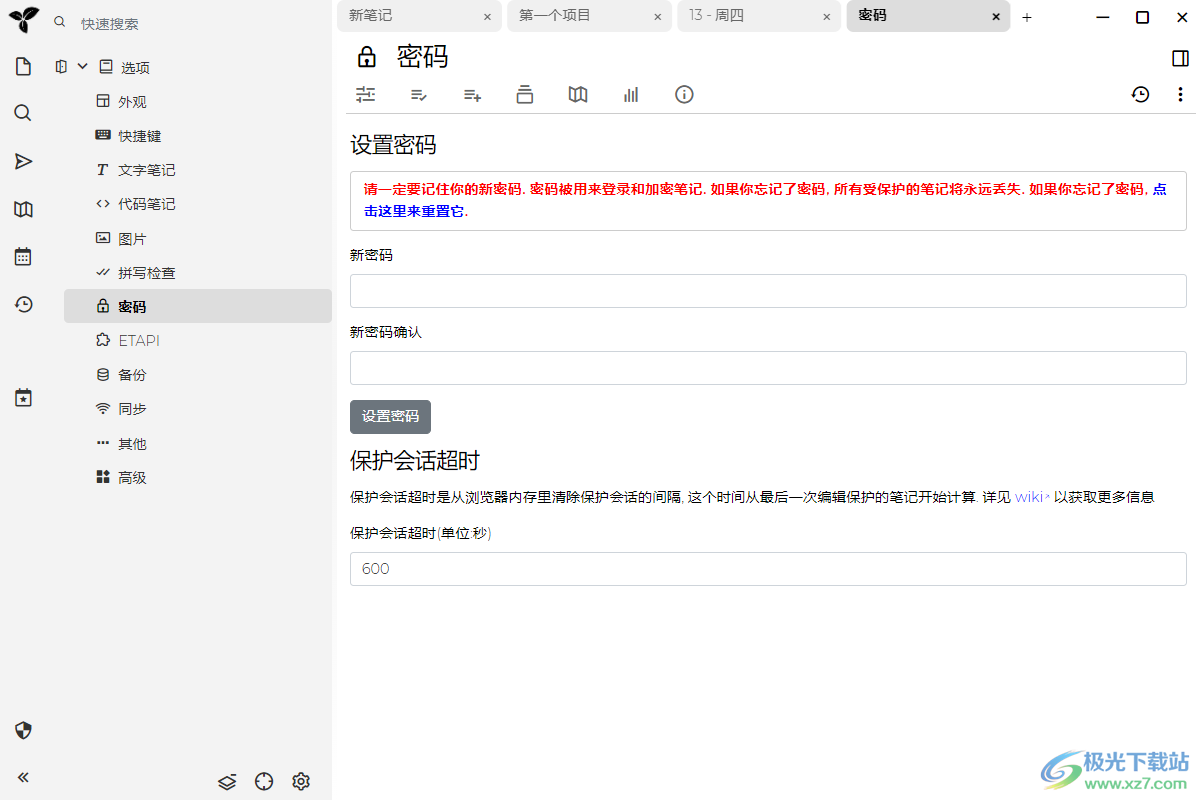Open today's journal note via the calendar icon
This screenshot has width=1200, height=800.
(x=23, y=257)
